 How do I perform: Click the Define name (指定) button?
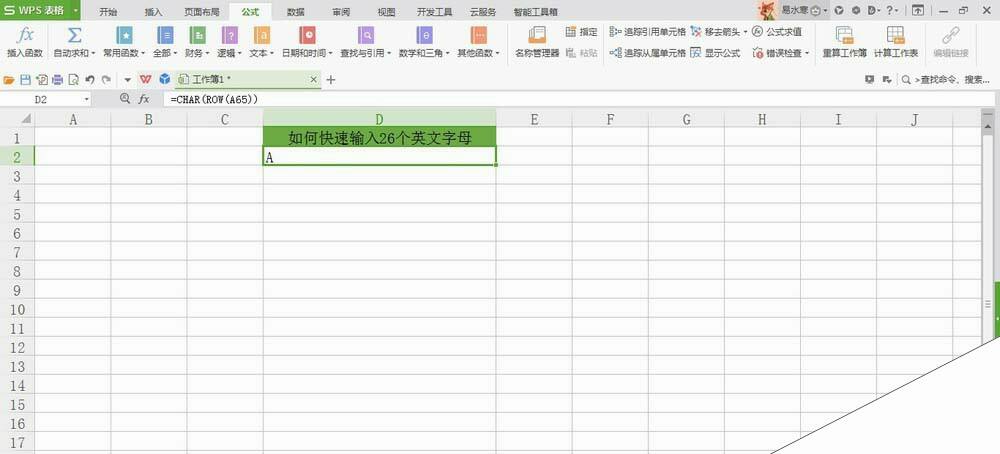click(582, 31)
